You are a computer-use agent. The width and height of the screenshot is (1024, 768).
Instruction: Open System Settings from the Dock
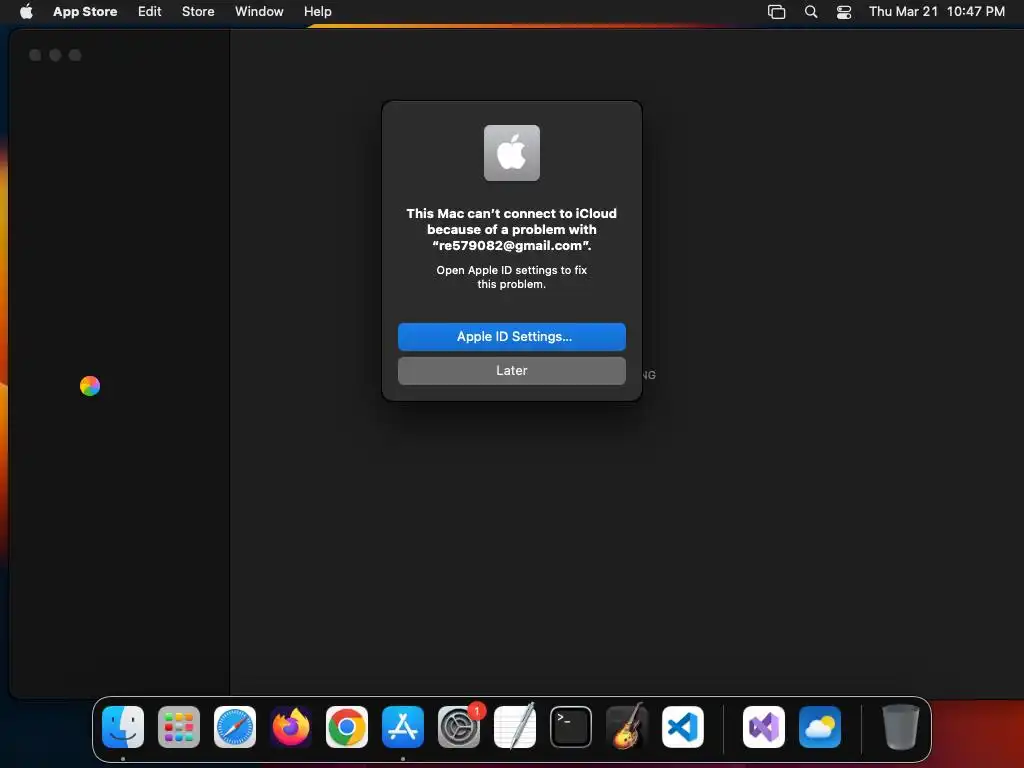pyautogui.click(x=459, y=726)
